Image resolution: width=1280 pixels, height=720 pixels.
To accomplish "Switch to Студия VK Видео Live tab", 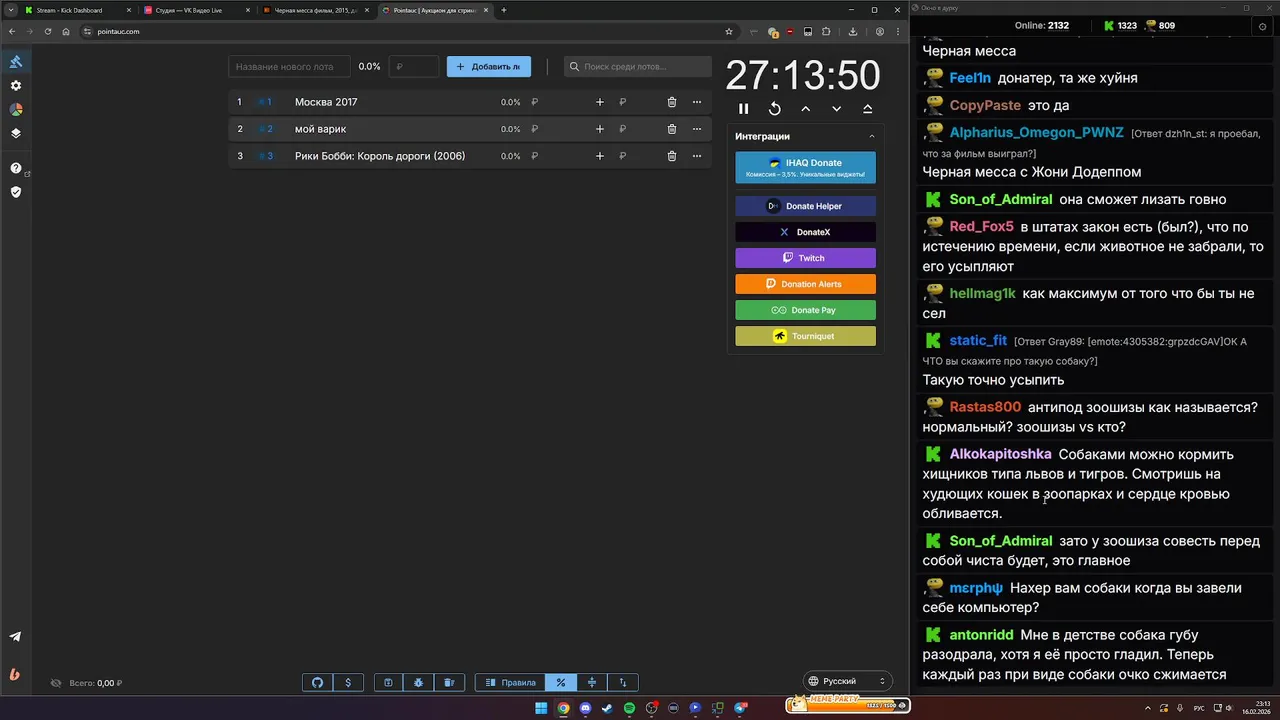I will point(195,10).
